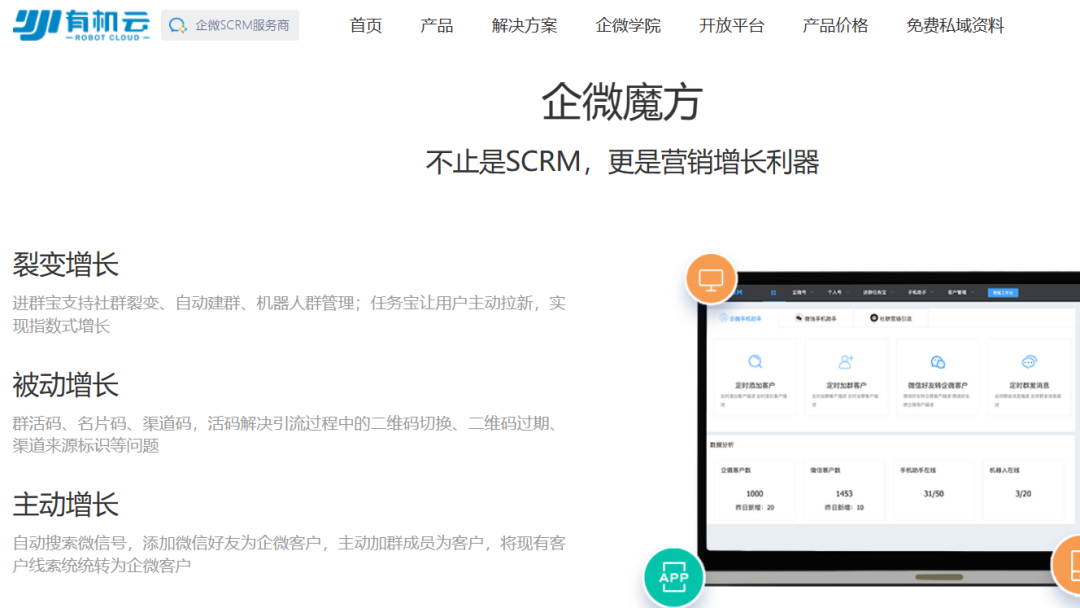Select 产品价格 in the top navigation
Image resolution: width=1080 pixels, height=608 pixels.
835,26
